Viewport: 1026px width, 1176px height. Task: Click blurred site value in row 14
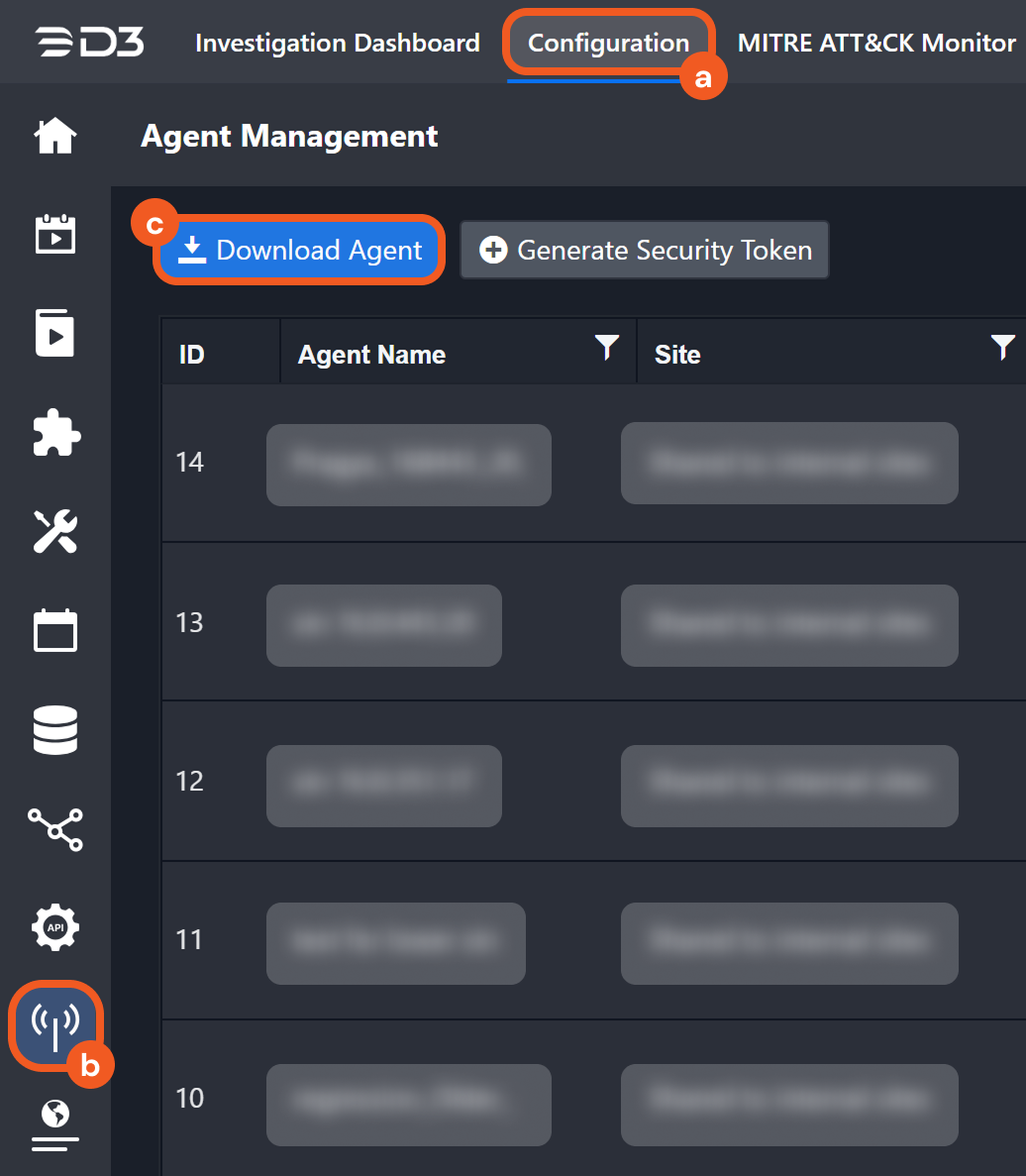789,463
